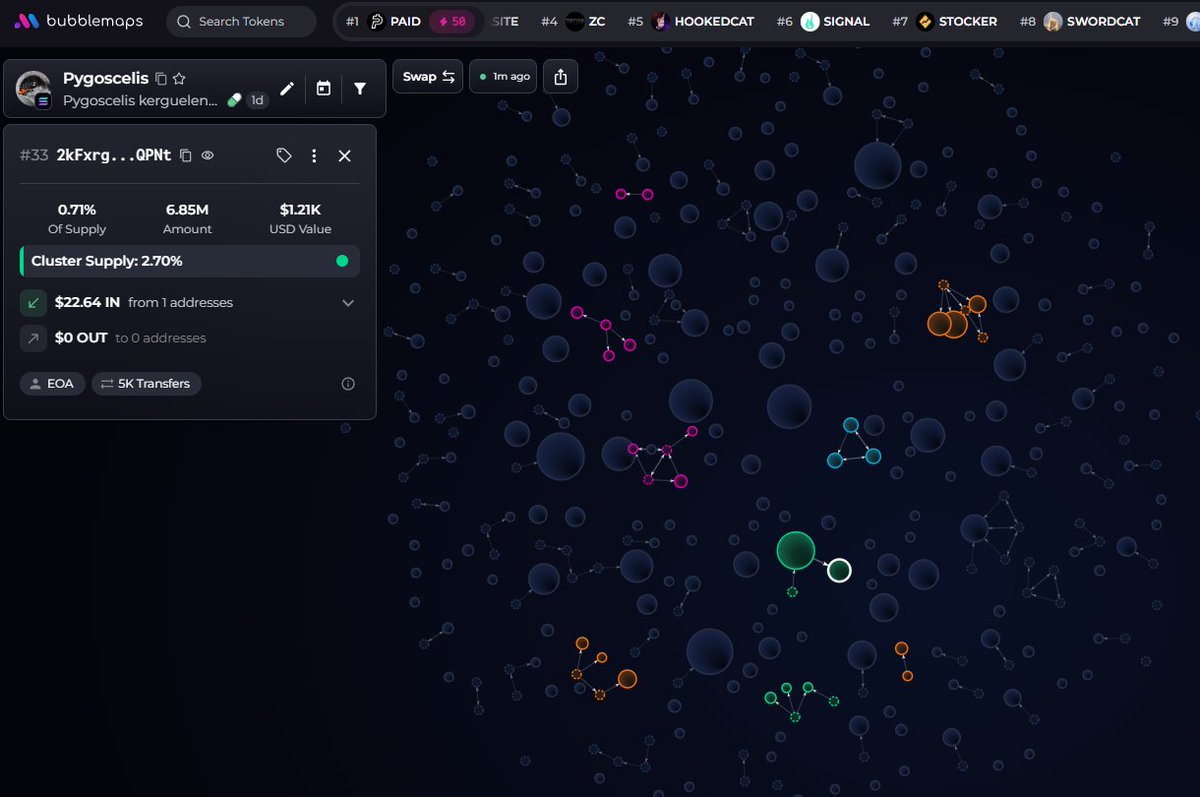This screenshot has width=1200, height=797.
Task: Click the $0 OUT transfers row
Action: coord(189,339)
